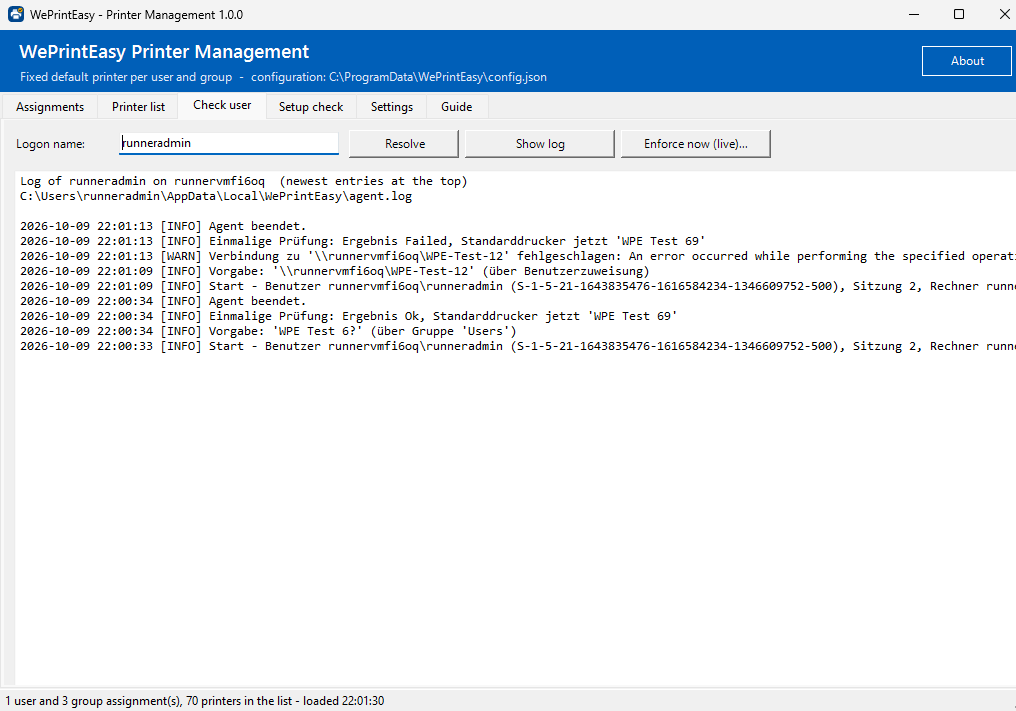1016x711 pixels.
Task: Select the Check user tab
Action: (222, 105)
